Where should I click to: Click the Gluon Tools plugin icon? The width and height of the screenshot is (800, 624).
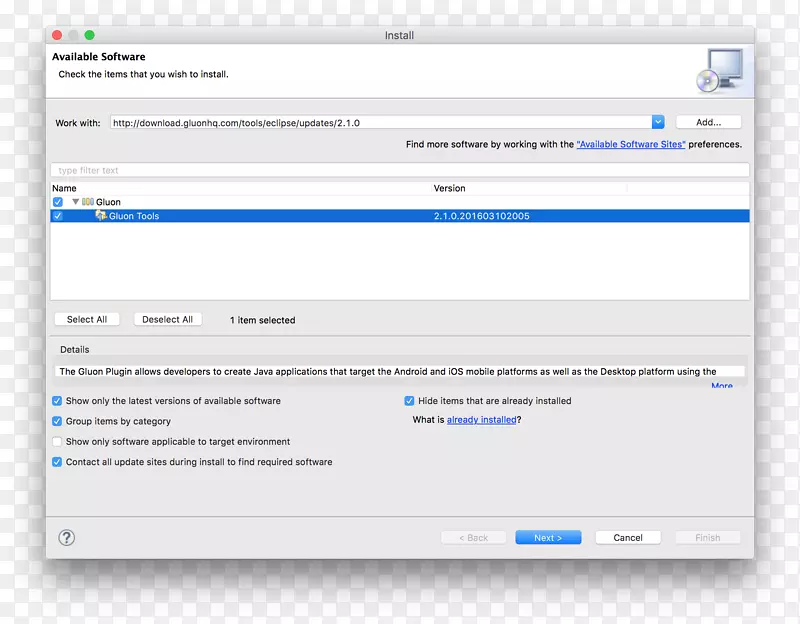(101, 216)
